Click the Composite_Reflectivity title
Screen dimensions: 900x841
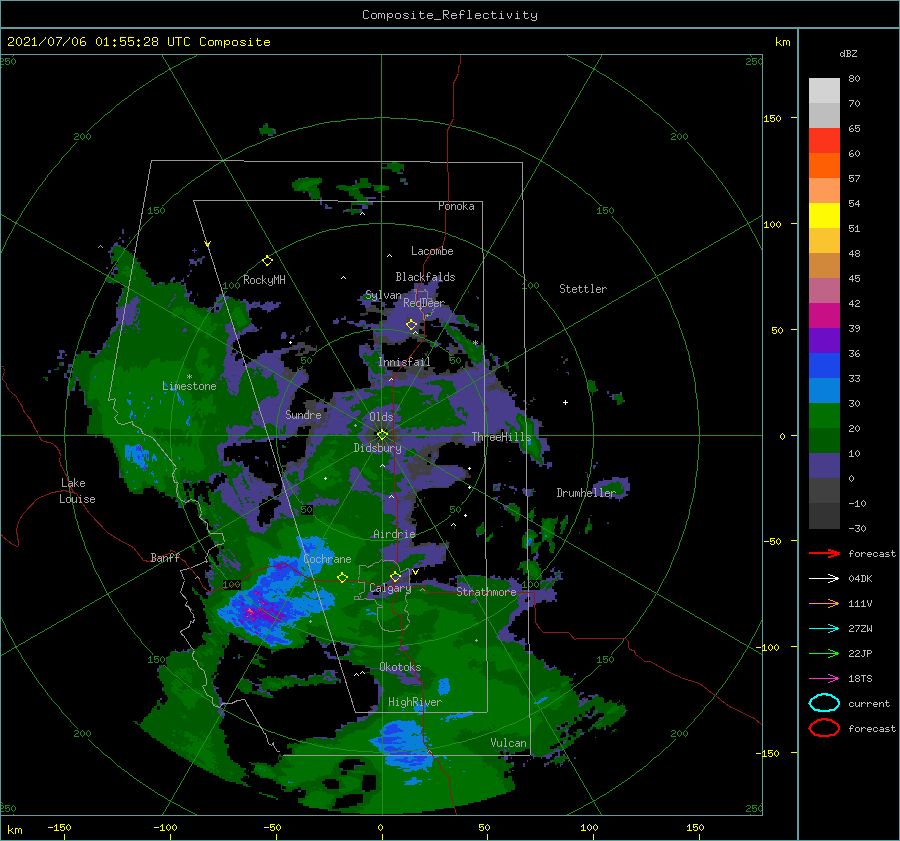[x=450, y=15]
